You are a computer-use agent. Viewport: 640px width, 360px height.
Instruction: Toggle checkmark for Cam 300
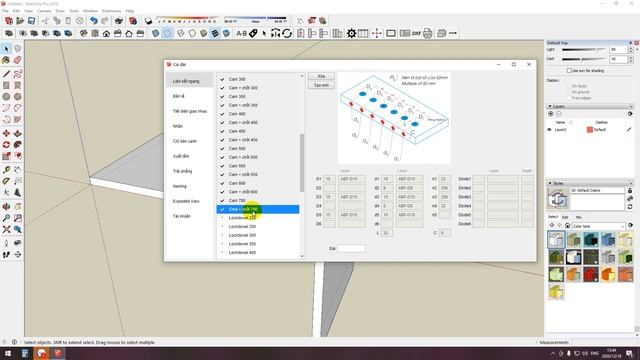[222, 79]
